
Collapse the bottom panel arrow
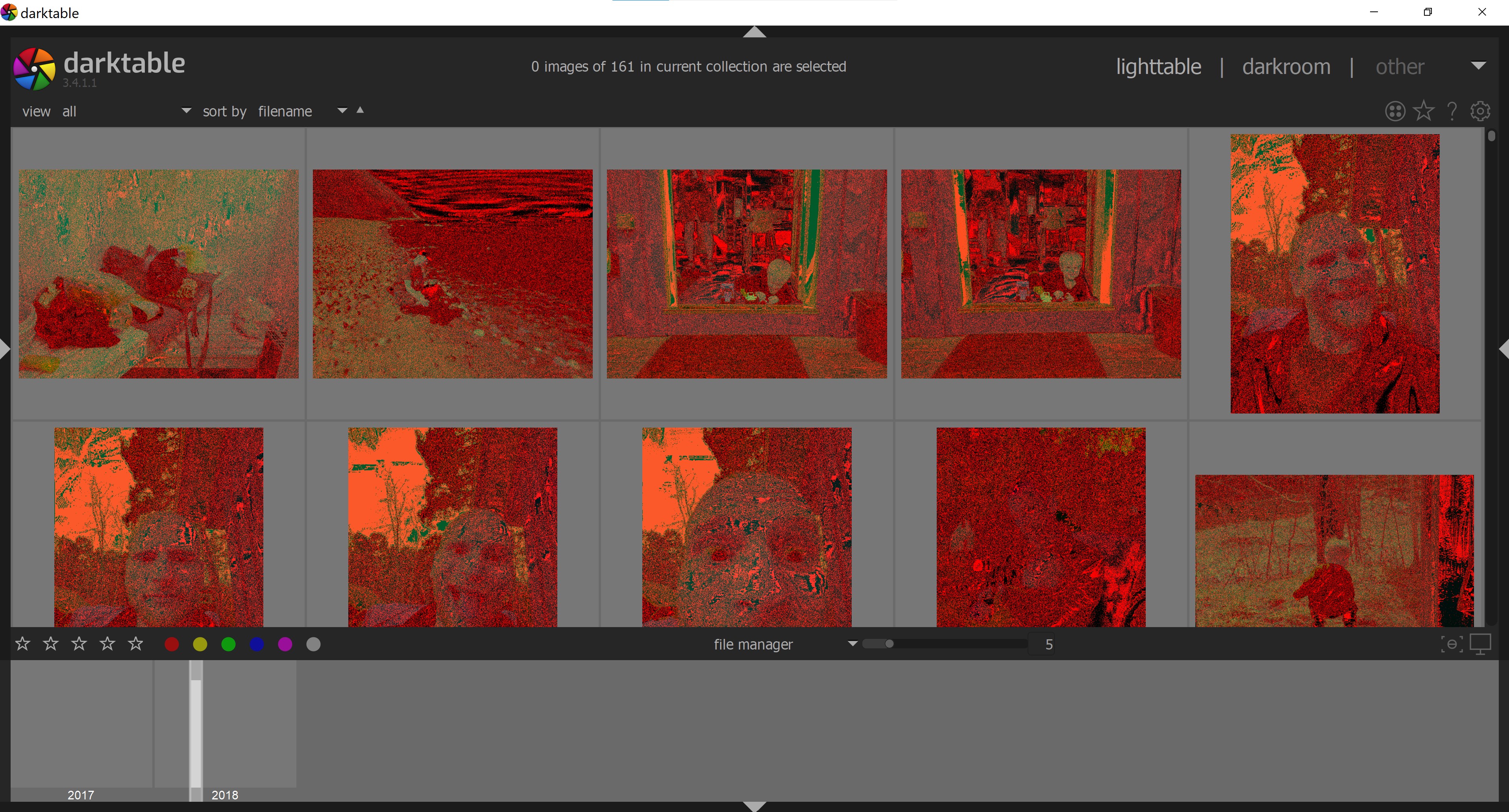[754, 807]
